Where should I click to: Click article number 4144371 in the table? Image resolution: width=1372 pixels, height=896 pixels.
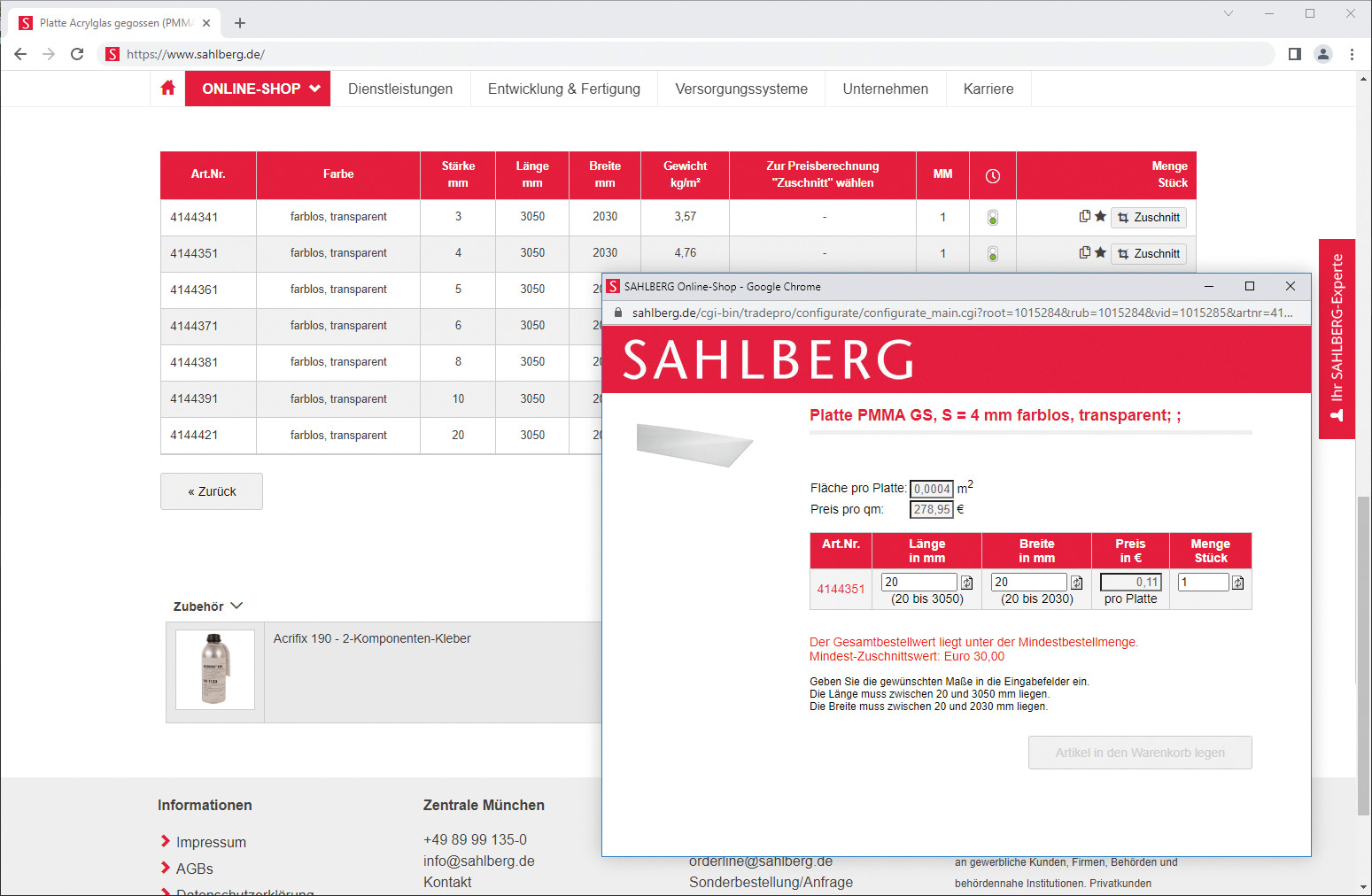click(194, 326)
